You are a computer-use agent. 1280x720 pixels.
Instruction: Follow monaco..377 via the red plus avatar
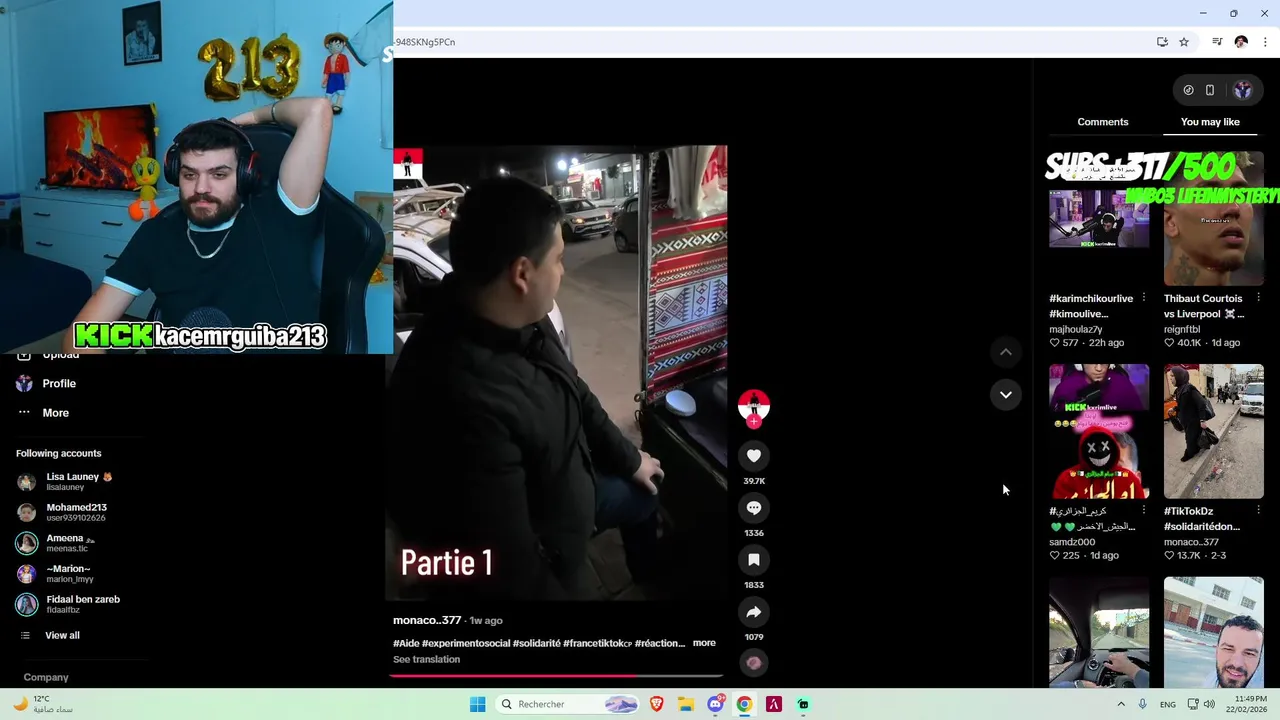(x=754, y=422)
